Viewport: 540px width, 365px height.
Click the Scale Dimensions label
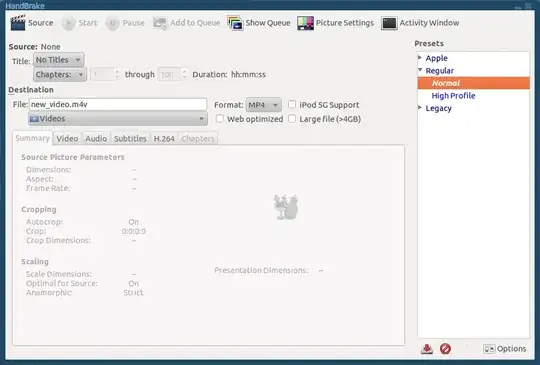(59, 274)
